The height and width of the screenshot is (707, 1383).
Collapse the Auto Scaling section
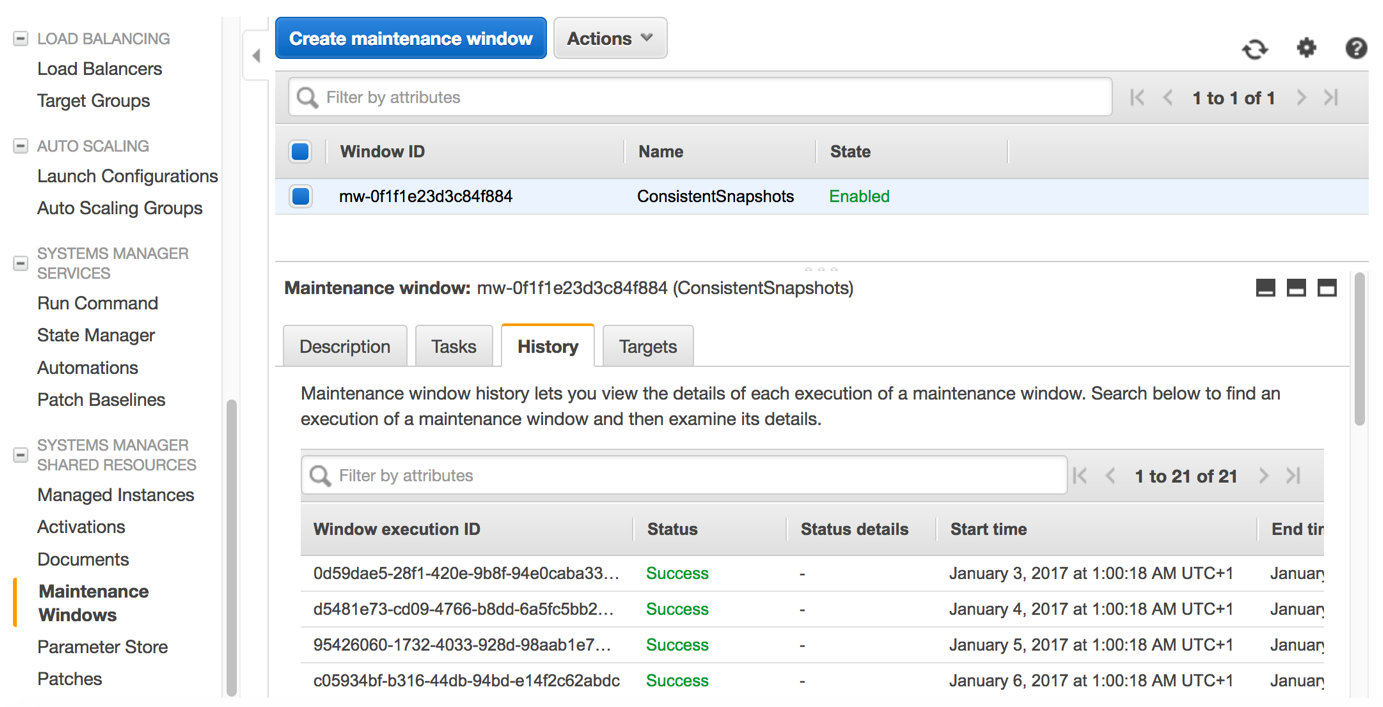(x=20, y=146)
